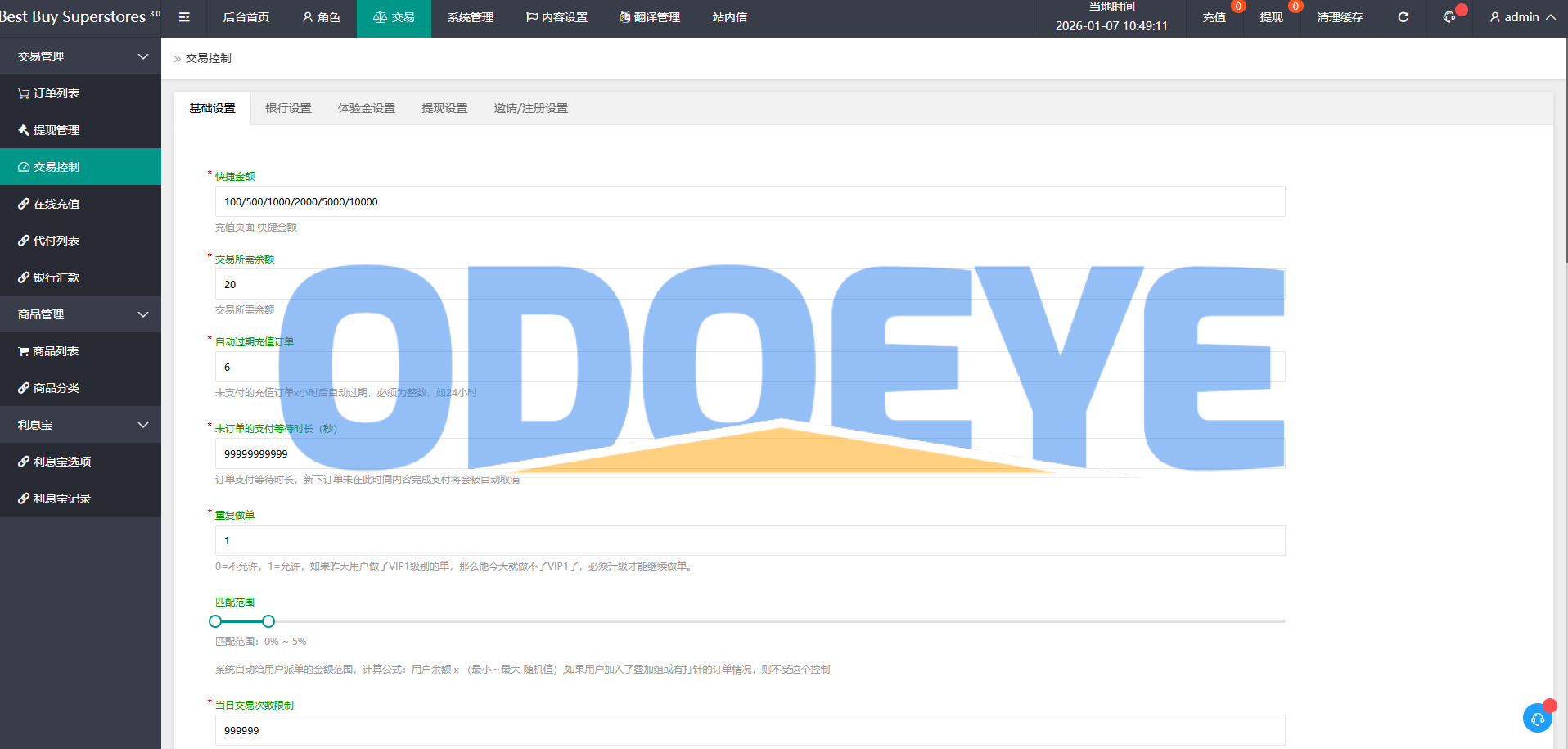This screenshot has width=1568, height=749.
Task: Collapse the 利息宝 sidebar group
Action: (80, 425)
